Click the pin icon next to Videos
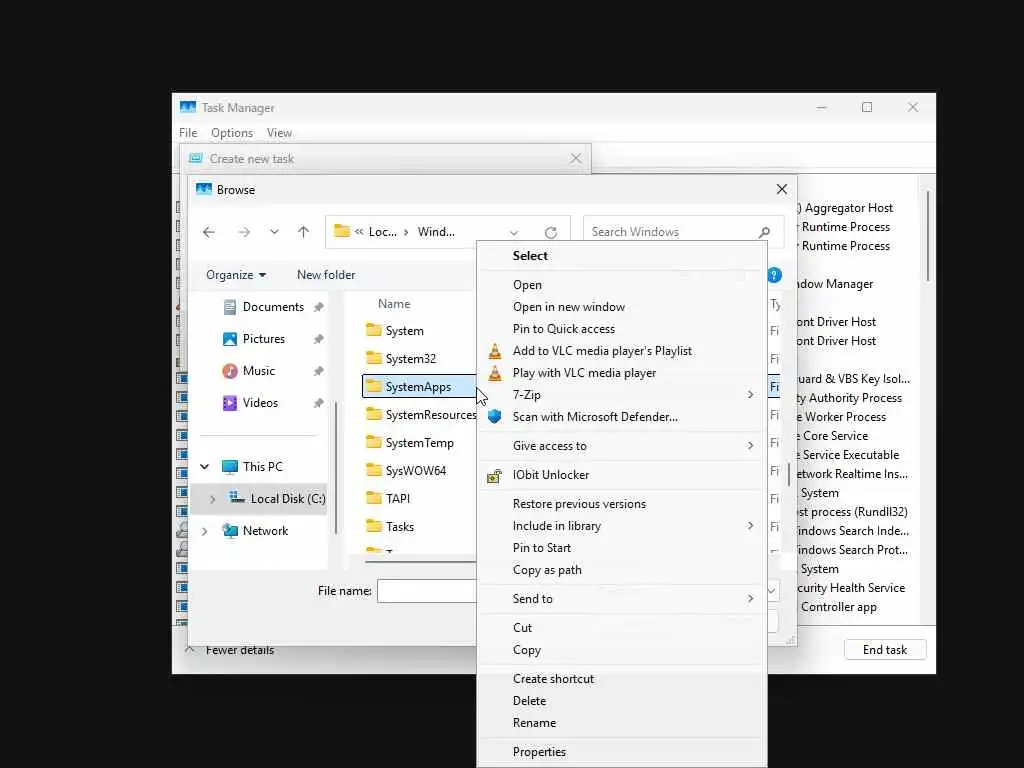This screenshot has width=1024, height=768. [319, 403]
